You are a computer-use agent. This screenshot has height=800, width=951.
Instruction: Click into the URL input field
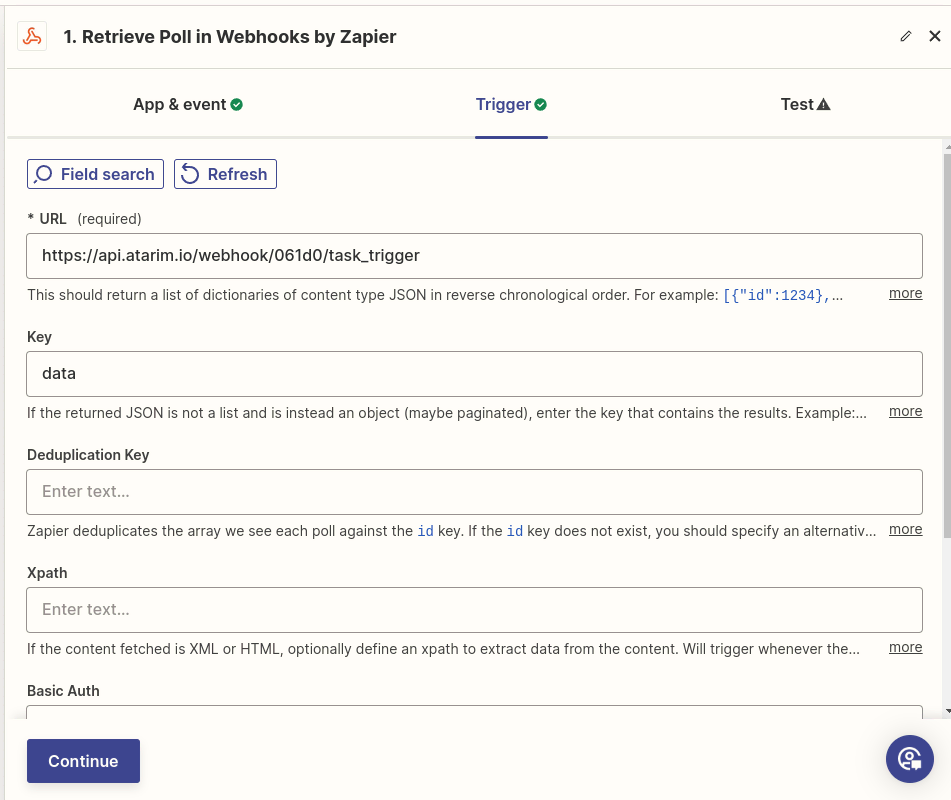pyautogui.click(x=474, y=256)
